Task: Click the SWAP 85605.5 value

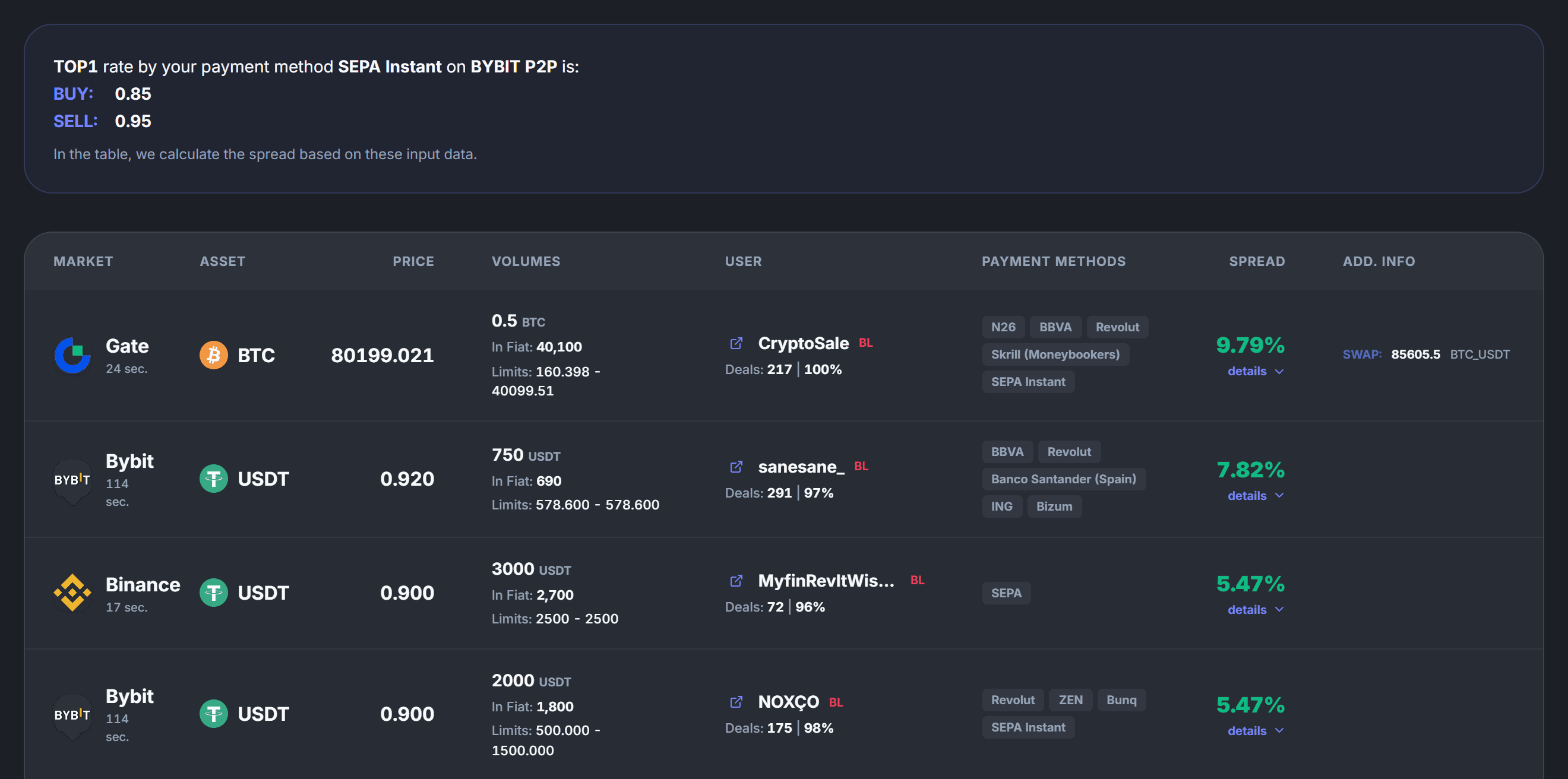Action: [x=1415, y=354]
